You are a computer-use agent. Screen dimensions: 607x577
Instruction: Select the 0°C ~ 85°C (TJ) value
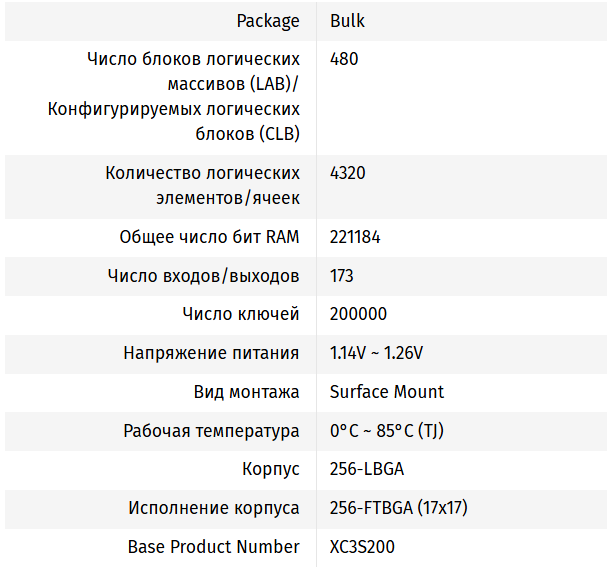[386, 431]
